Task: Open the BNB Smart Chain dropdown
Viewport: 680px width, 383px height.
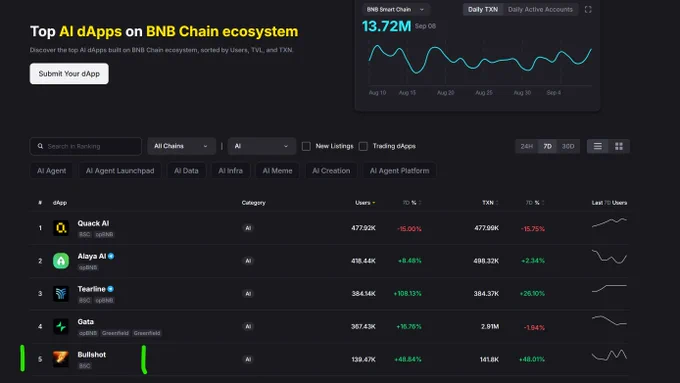Action: pyautogui.click(x=396, y=10)
